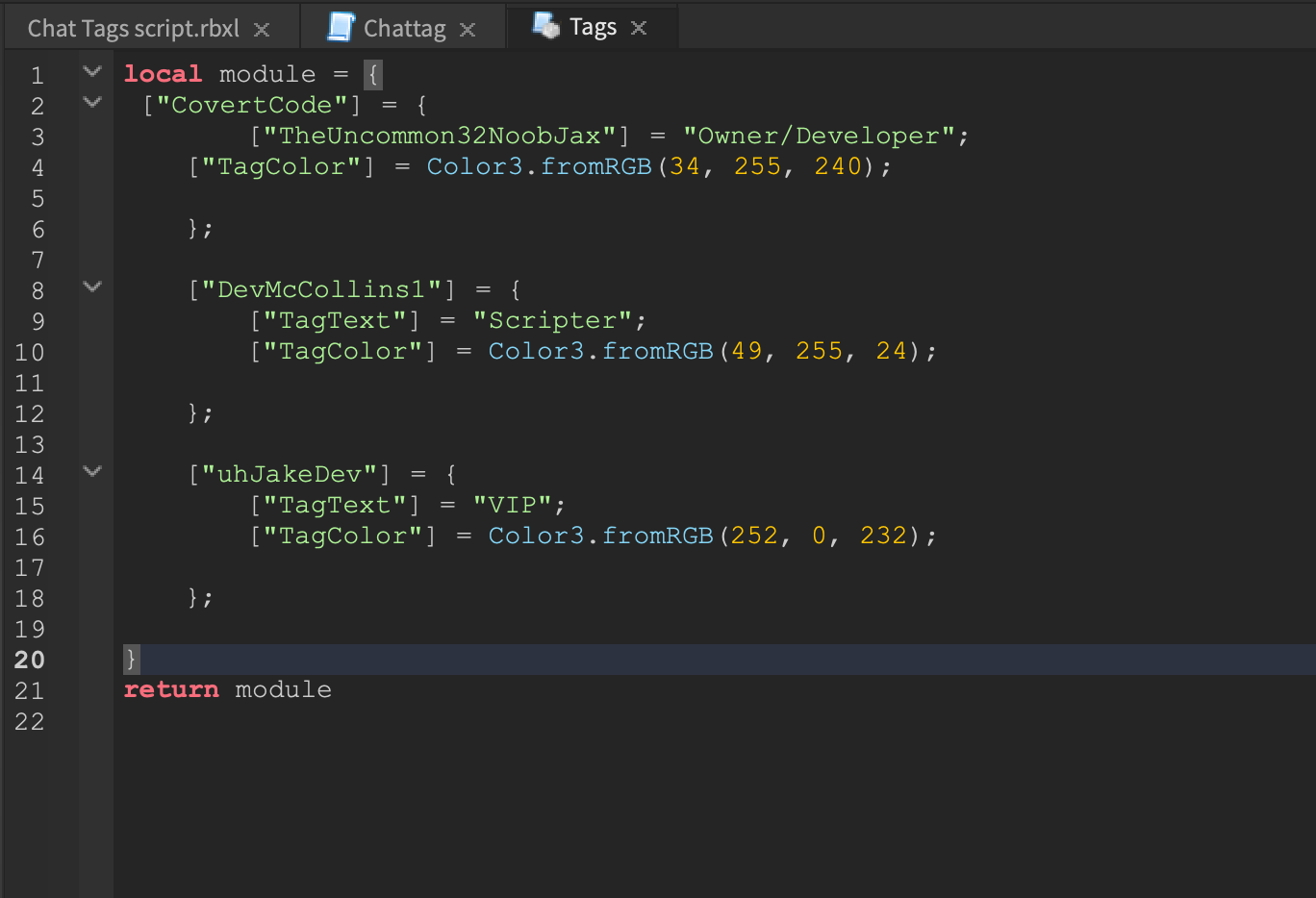Viewport: 1316px width, 898px height.
Task: Close the Chat Tags script.rbxl tab
Action: click(x=261, y=27)
